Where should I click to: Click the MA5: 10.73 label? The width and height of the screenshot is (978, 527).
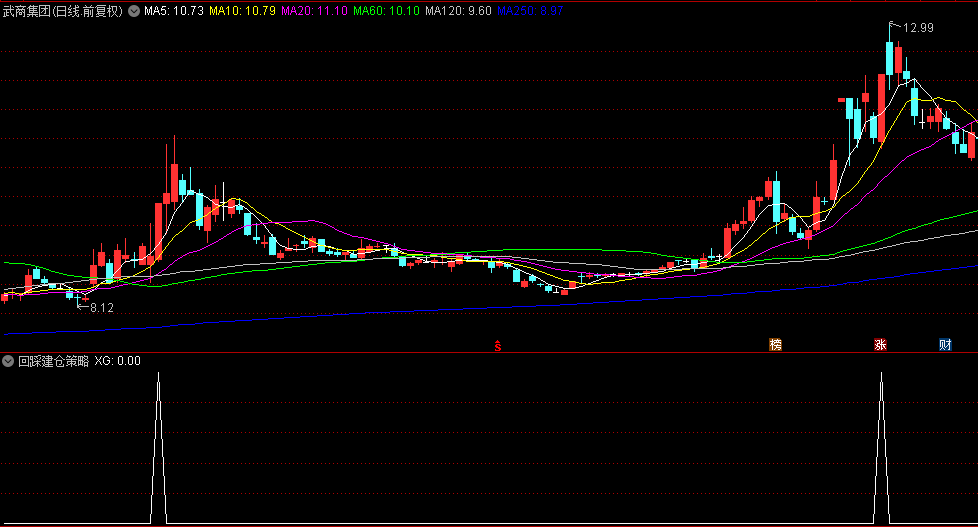click(x=174, y=11)
